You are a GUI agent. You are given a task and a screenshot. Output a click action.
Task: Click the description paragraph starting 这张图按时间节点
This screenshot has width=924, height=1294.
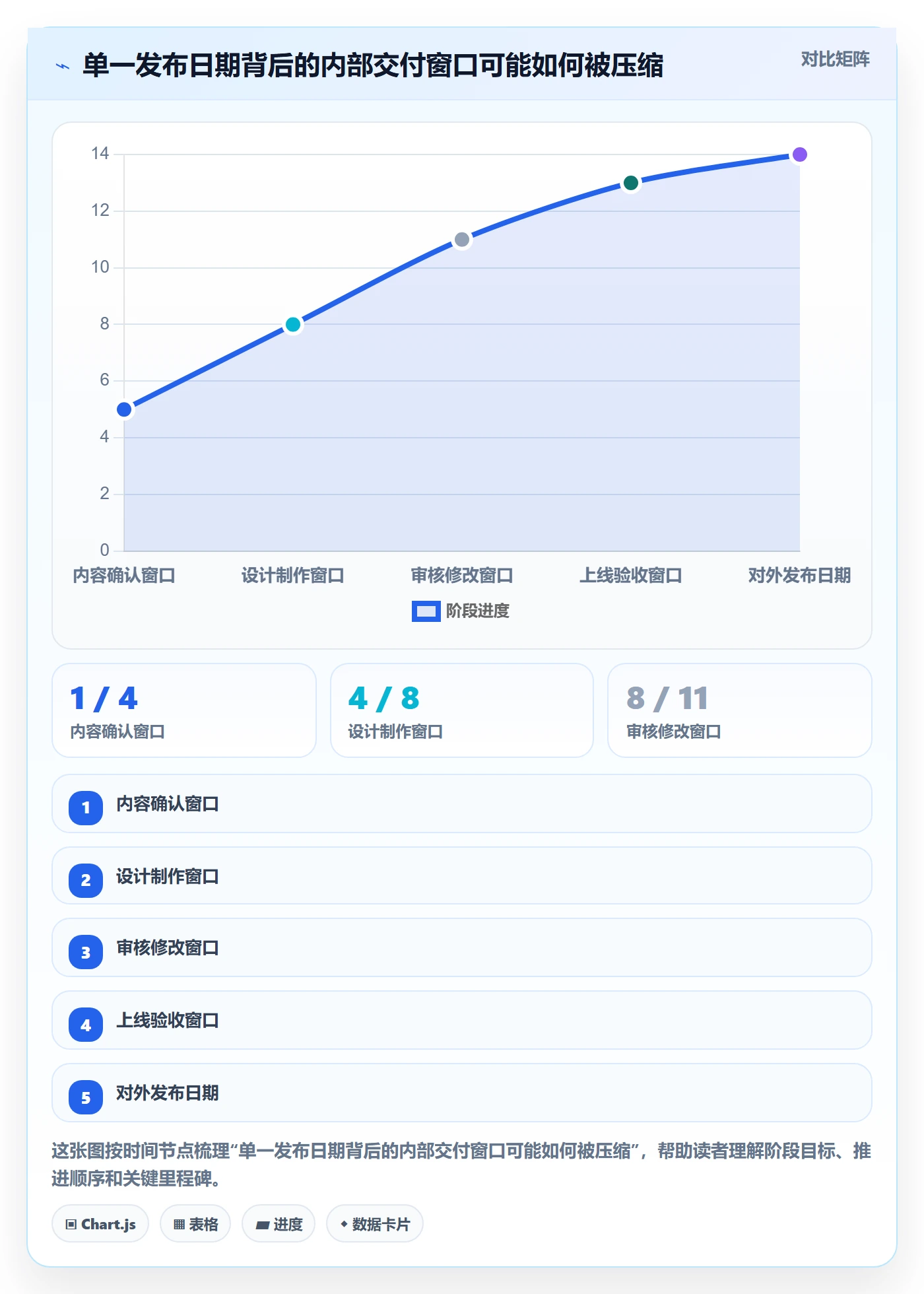point(461,1165)
